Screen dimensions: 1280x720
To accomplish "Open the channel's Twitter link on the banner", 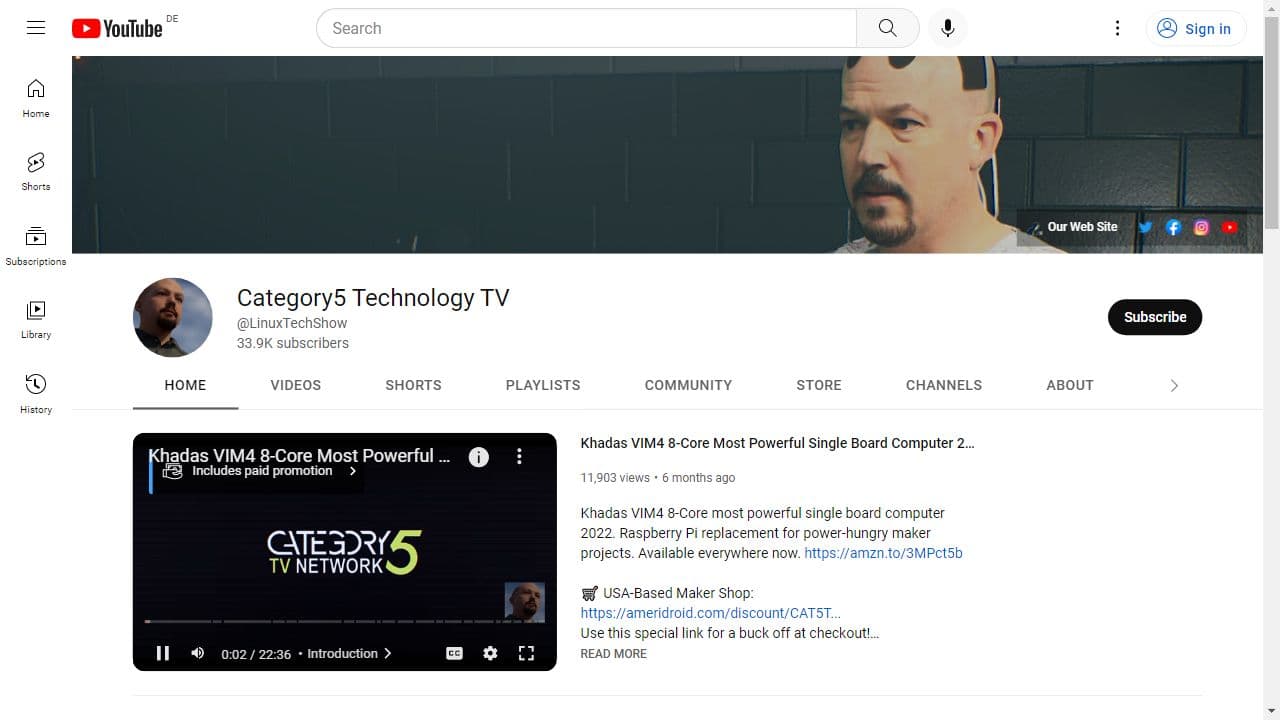I will [1145, 227].
